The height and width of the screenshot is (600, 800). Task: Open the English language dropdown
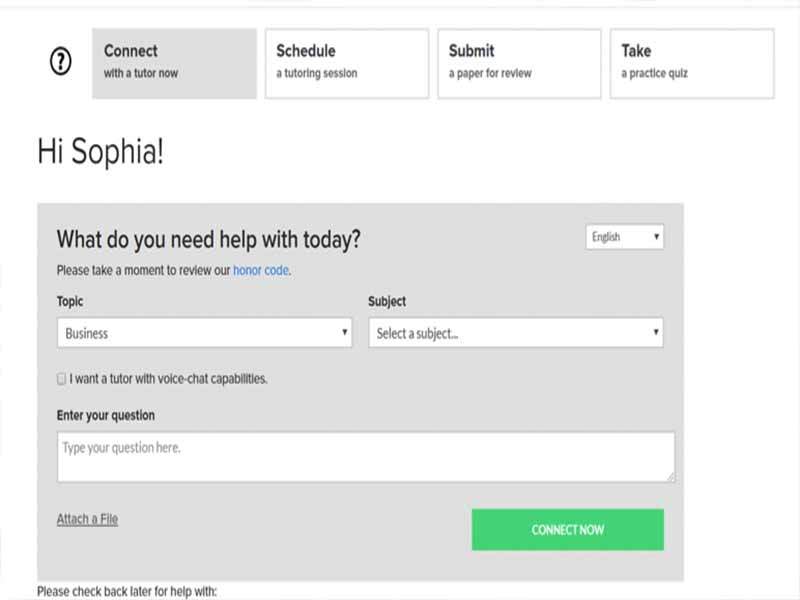(x=625, y=237)
